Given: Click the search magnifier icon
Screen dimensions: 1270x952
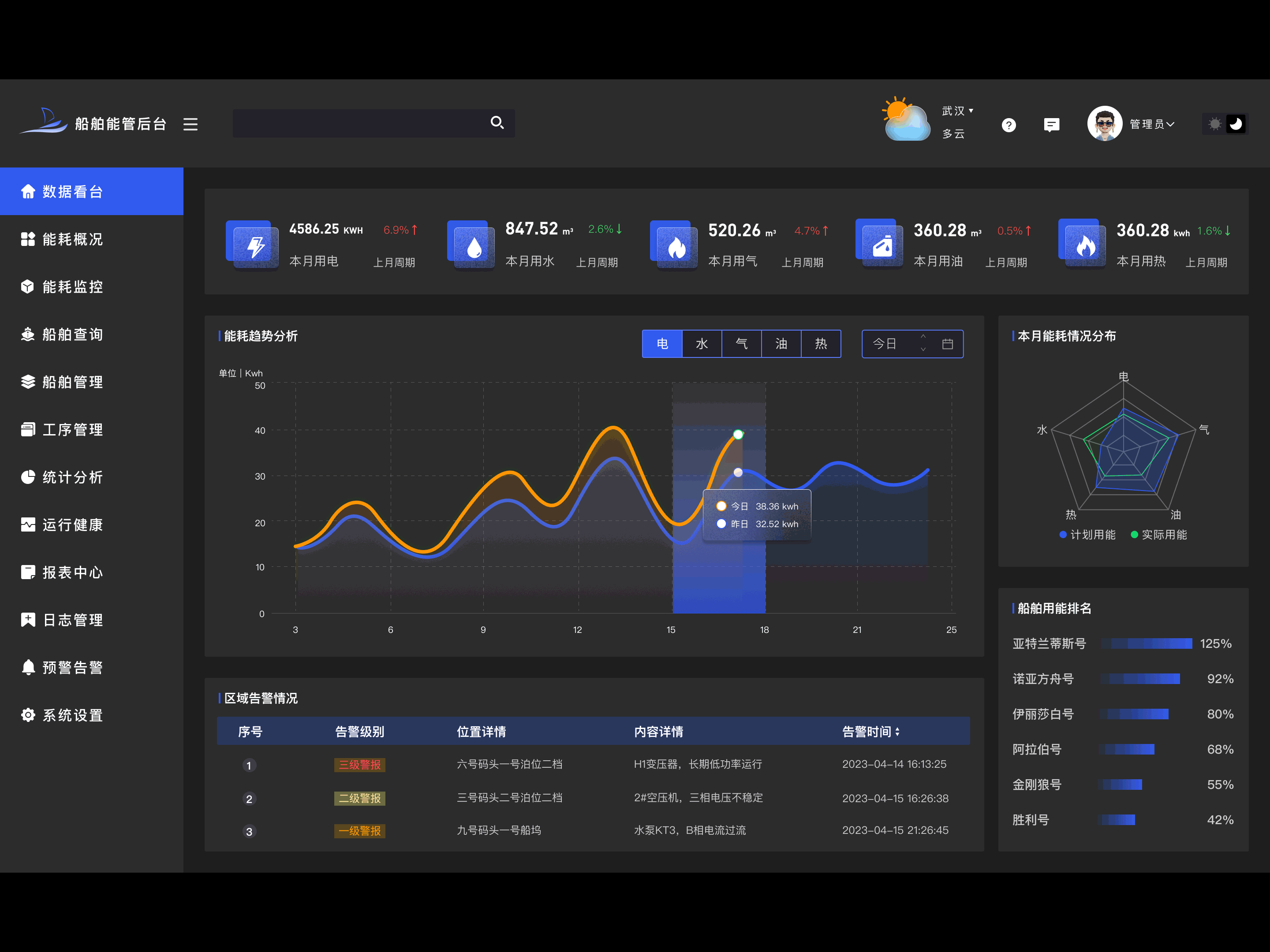Looking at the screenshot, I should point(497,123).
